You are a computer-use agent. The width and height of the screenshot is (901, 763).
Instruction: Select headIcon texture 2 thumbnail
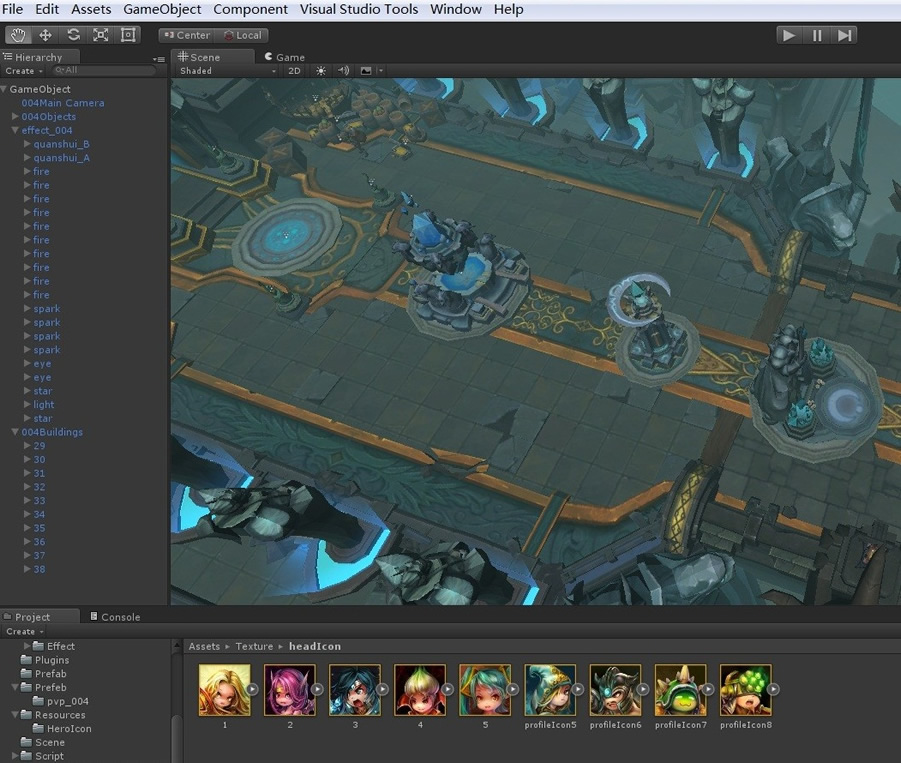290,690
